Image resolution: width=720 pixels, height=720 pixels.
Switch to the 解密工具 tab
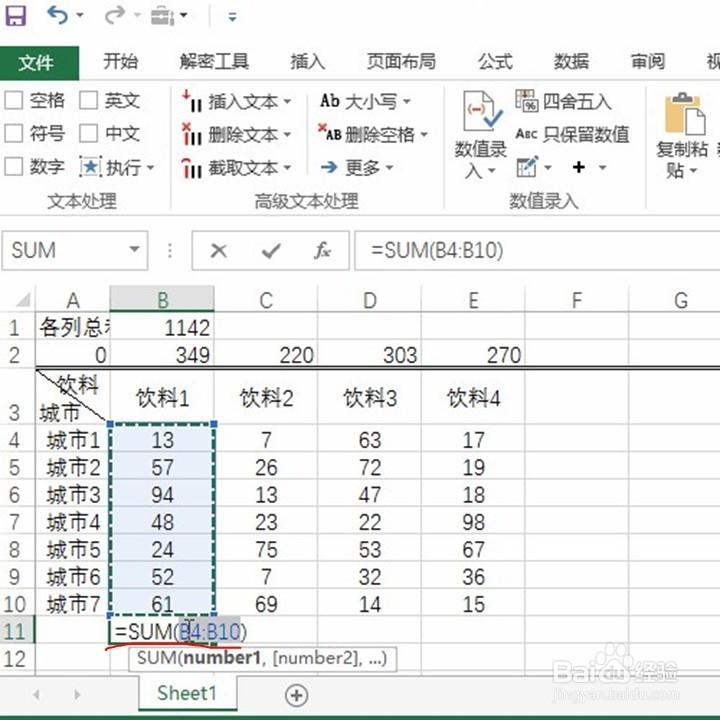214,61
